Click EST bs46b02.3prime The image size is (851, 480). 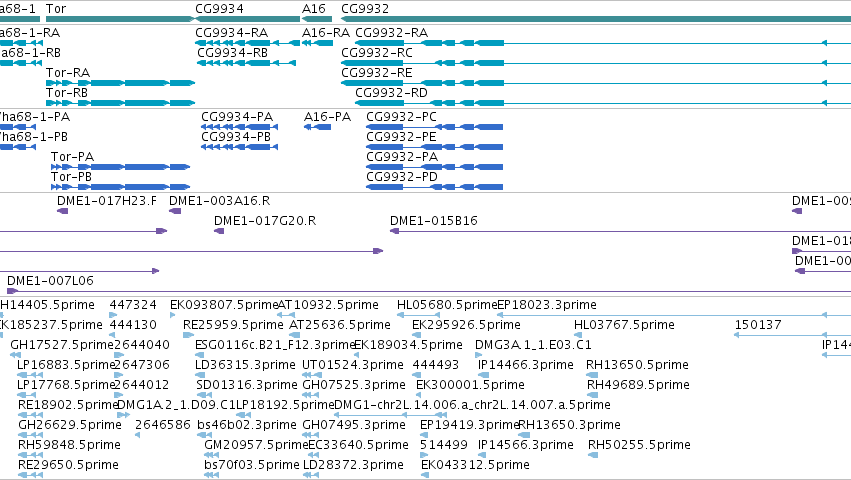tap(247, 425)
